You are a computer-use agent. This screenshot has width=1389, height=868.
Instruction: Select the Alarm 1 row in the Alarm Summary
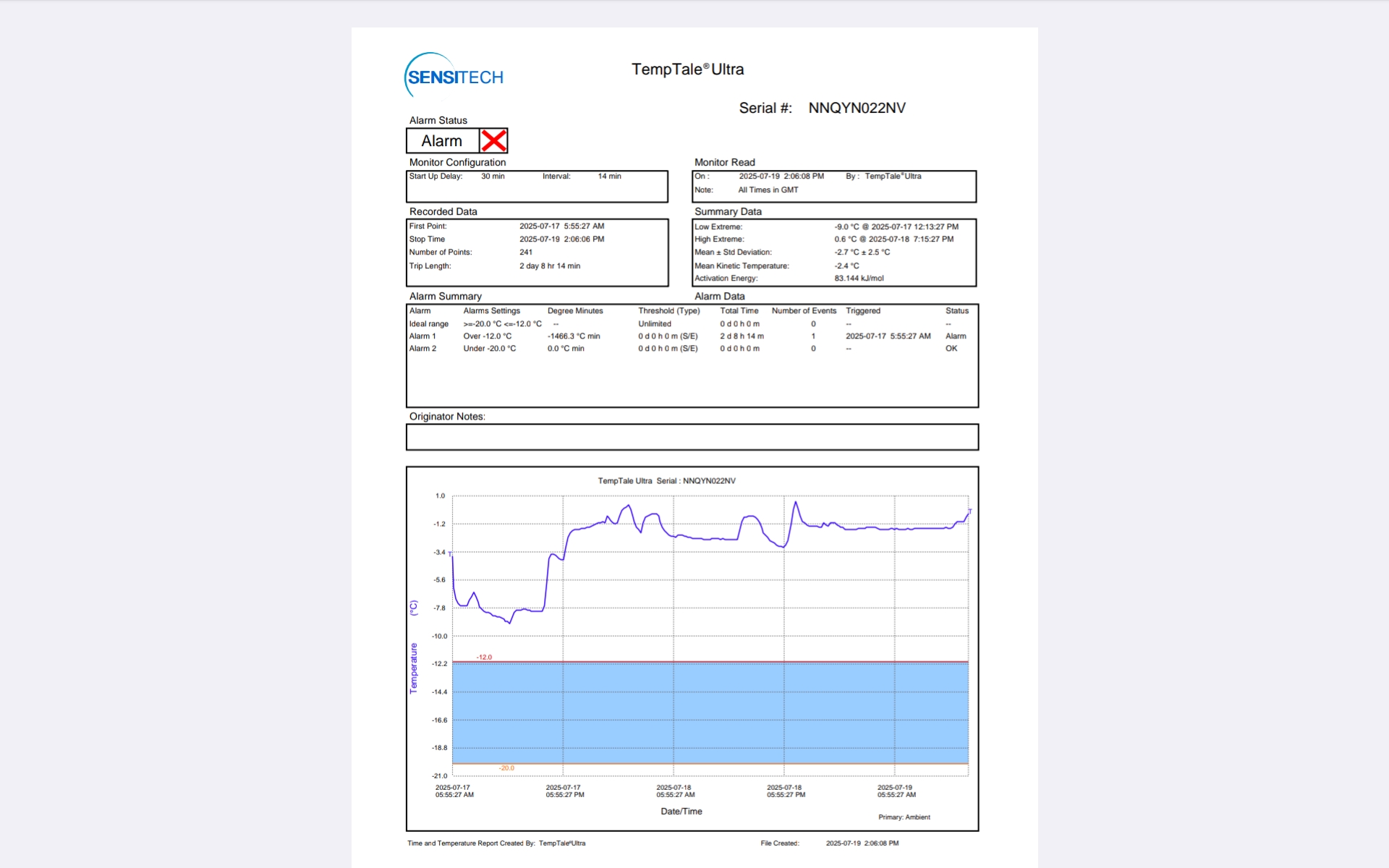coord(422,336)
